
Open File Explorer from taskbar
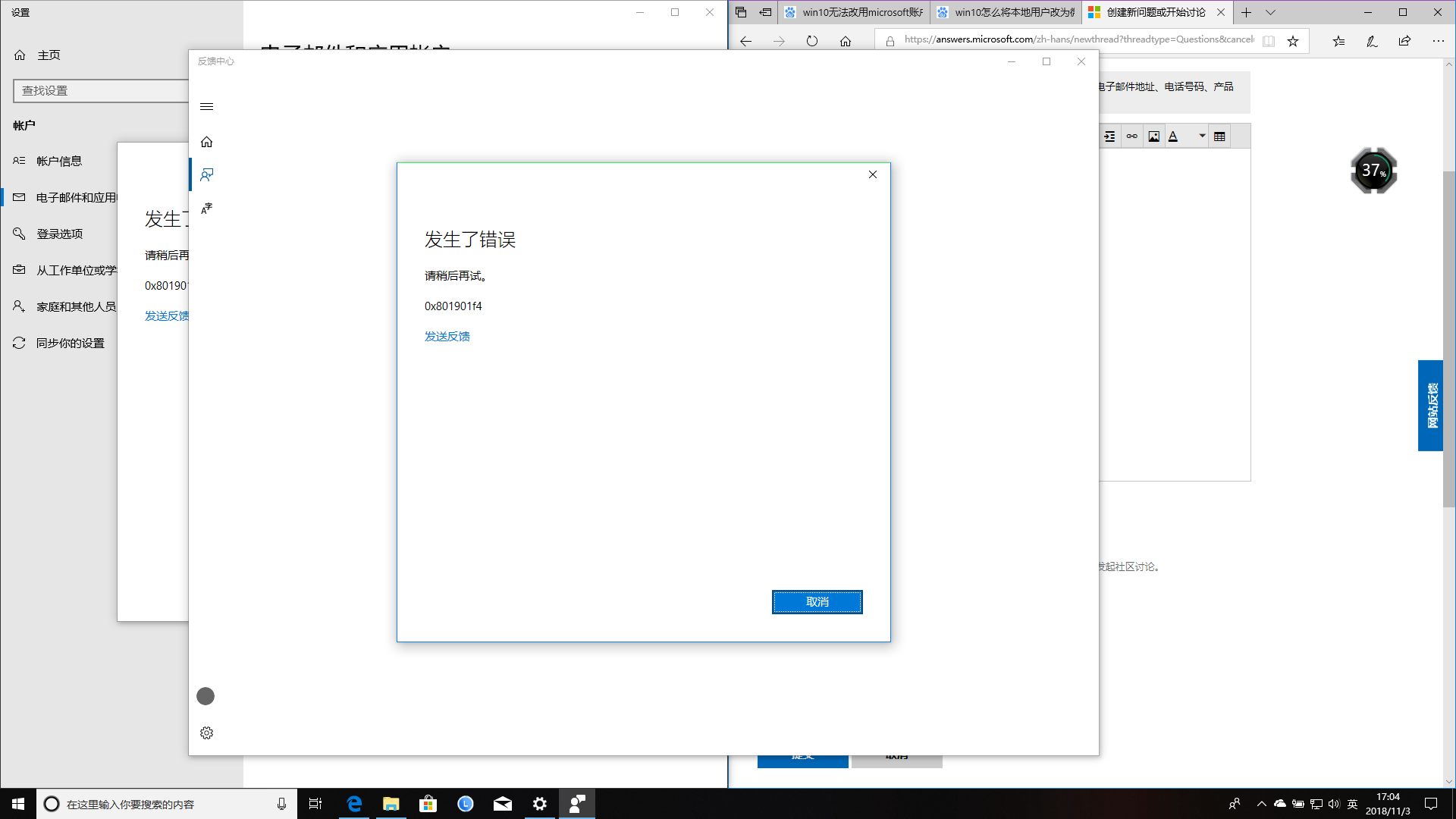(x=391, y=804)
